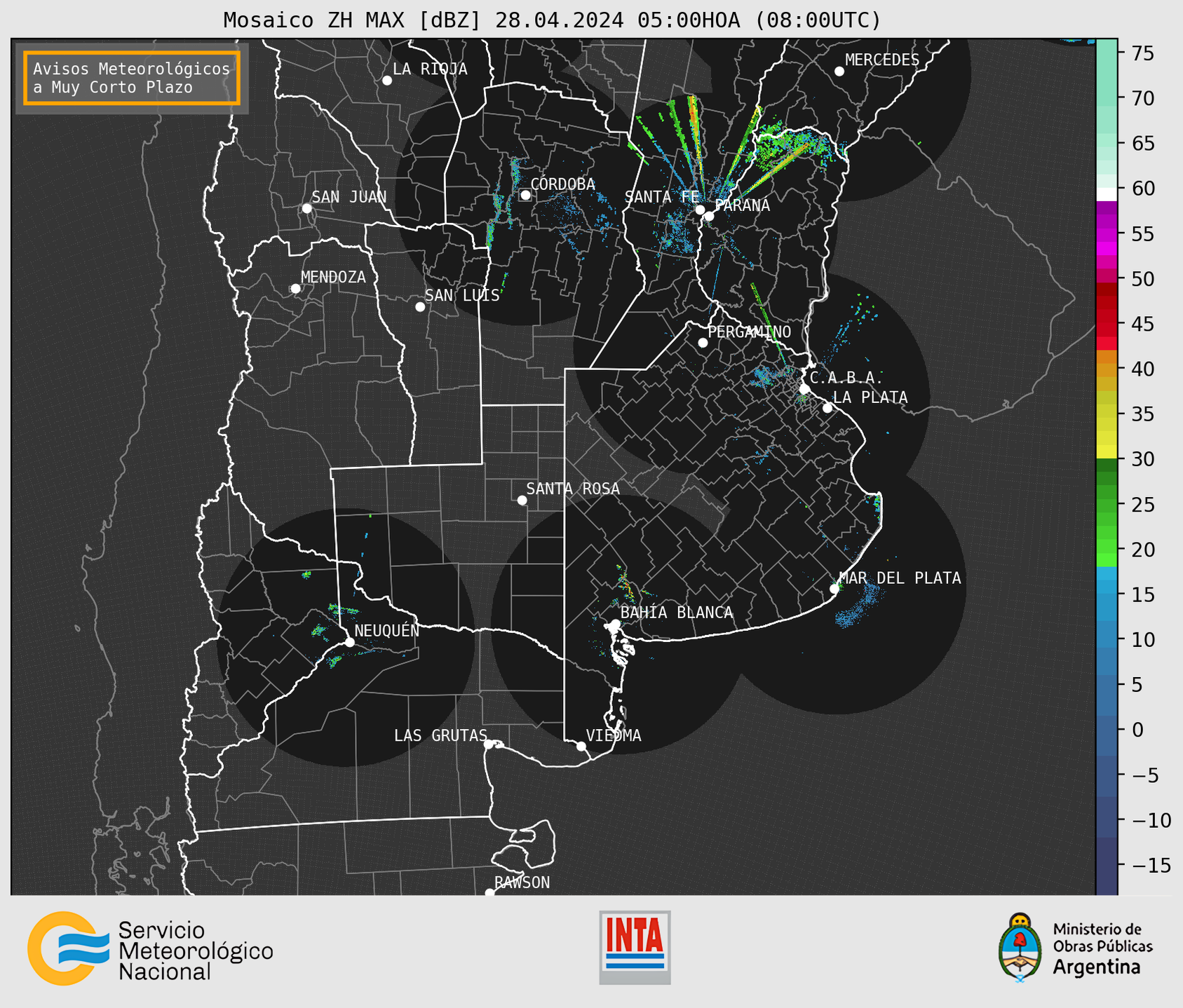Click the MAR DEL PLATA label text
Screen dimensions: 1183x1008
tap(900, 578)
